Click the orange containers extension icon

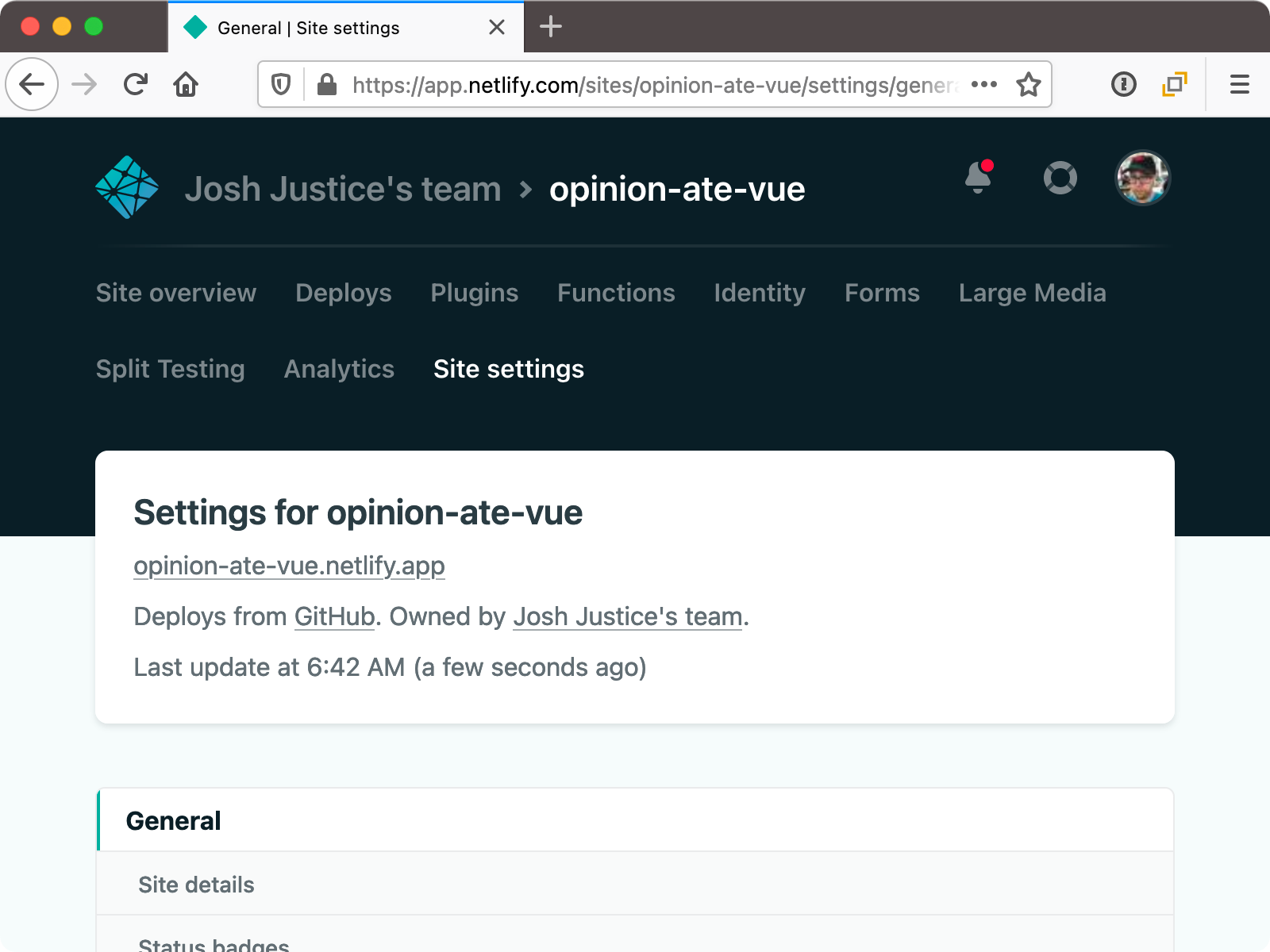(1175, 84)
